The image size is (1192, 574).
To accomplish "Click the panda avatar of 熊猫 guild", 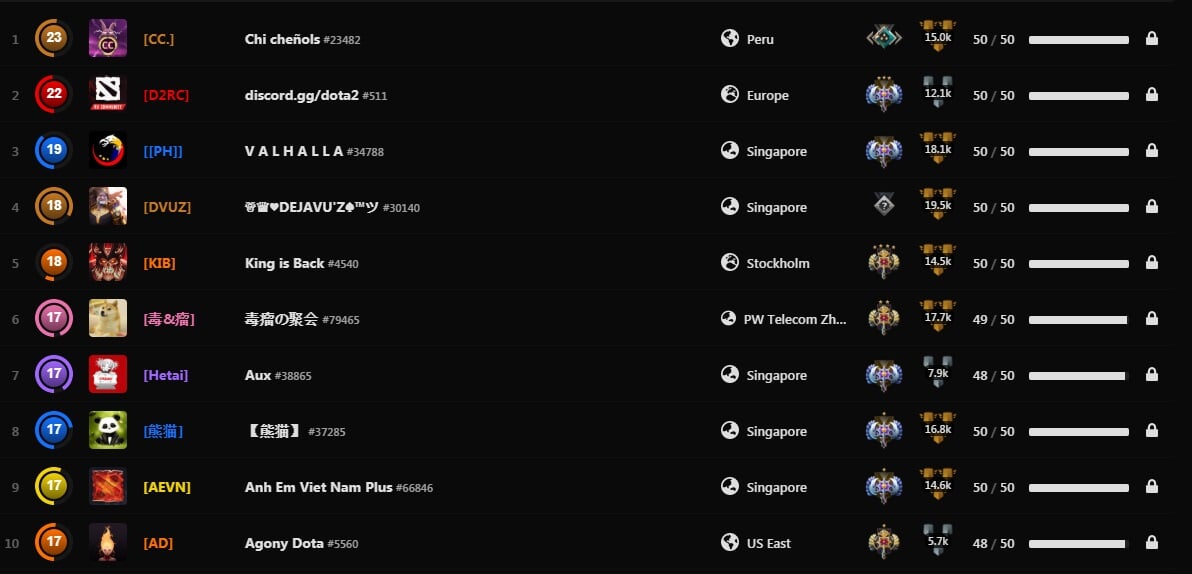I will (x=108, y=431).
